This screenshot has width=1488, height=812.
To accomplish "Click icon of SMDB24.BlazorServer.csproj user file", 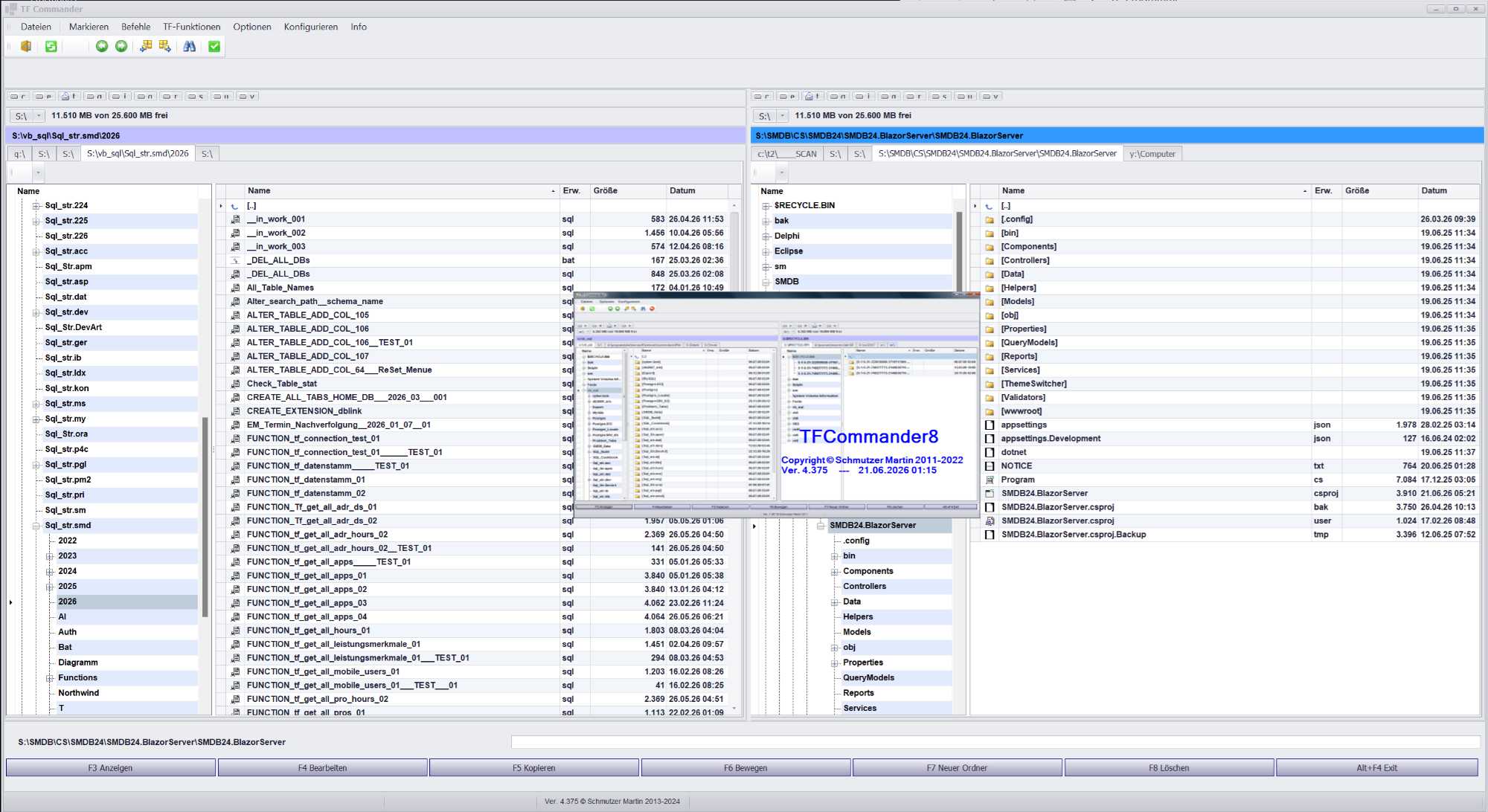I will click(x=990, y=521).
